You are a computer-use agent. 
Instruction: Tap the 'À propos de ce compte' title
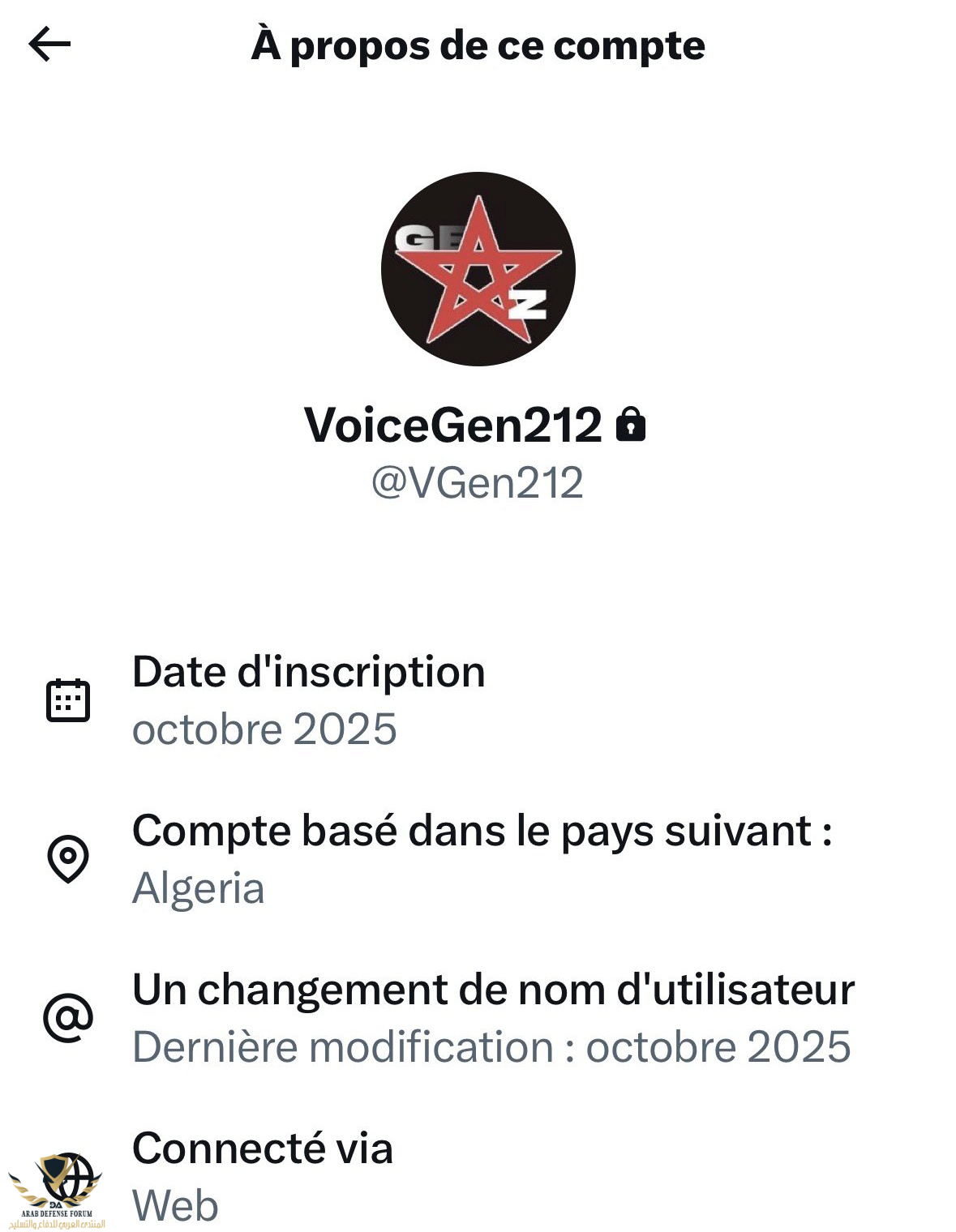(x=478, y=45)
